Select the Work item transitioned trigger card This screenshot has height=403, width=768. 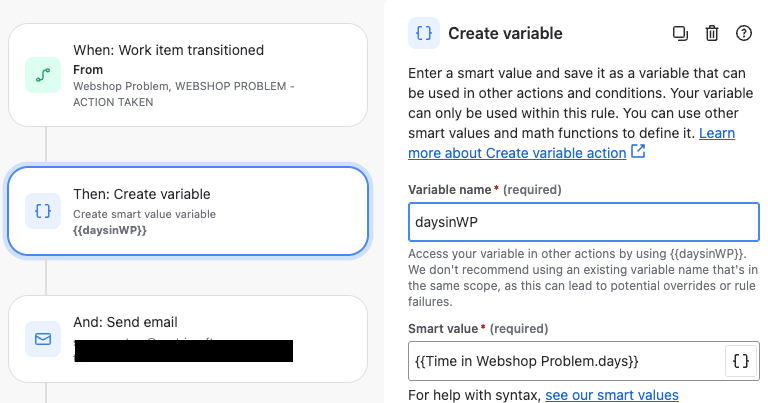tap(188, 75)
